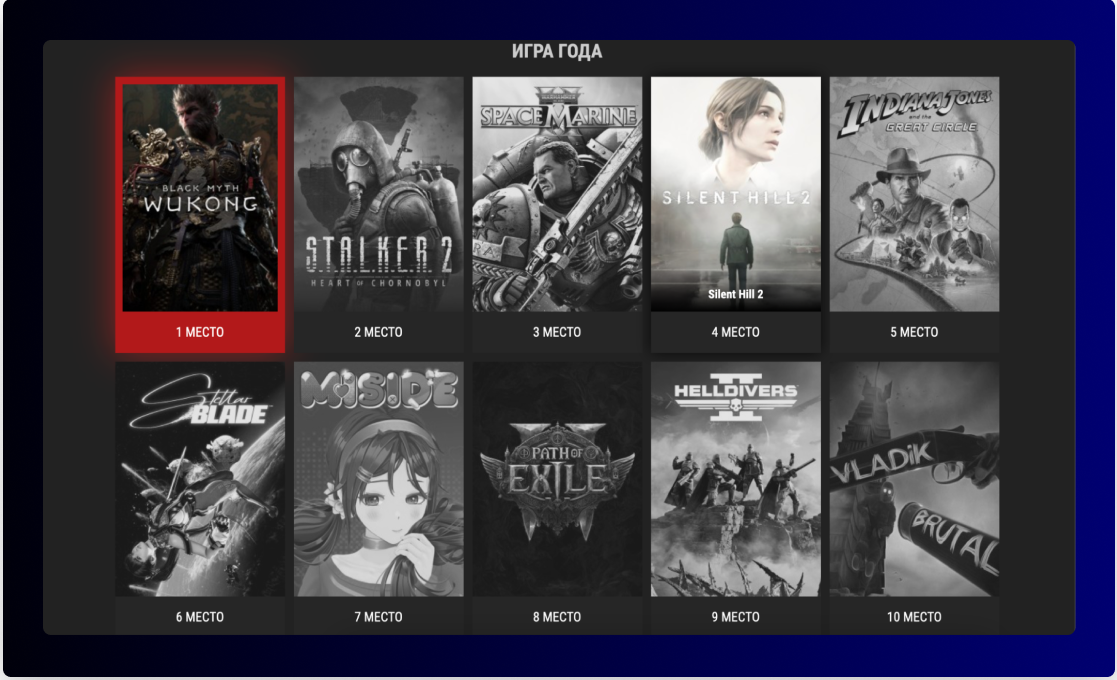
Task: Click the S.T.A.L.K.E.R. 2 cover art
Action: (x=378, y=195)
